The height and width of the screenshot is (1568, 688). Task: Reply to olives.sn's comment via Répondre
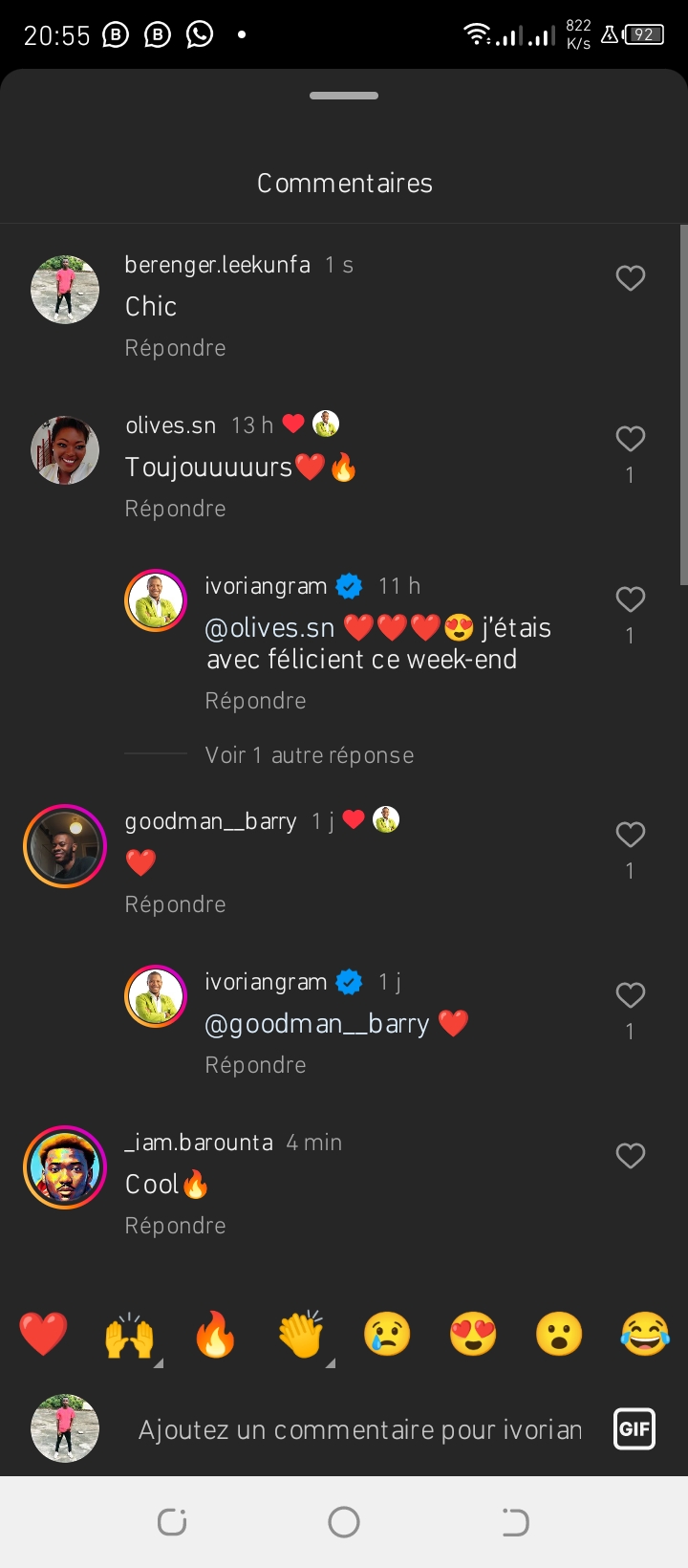[175, 509]
